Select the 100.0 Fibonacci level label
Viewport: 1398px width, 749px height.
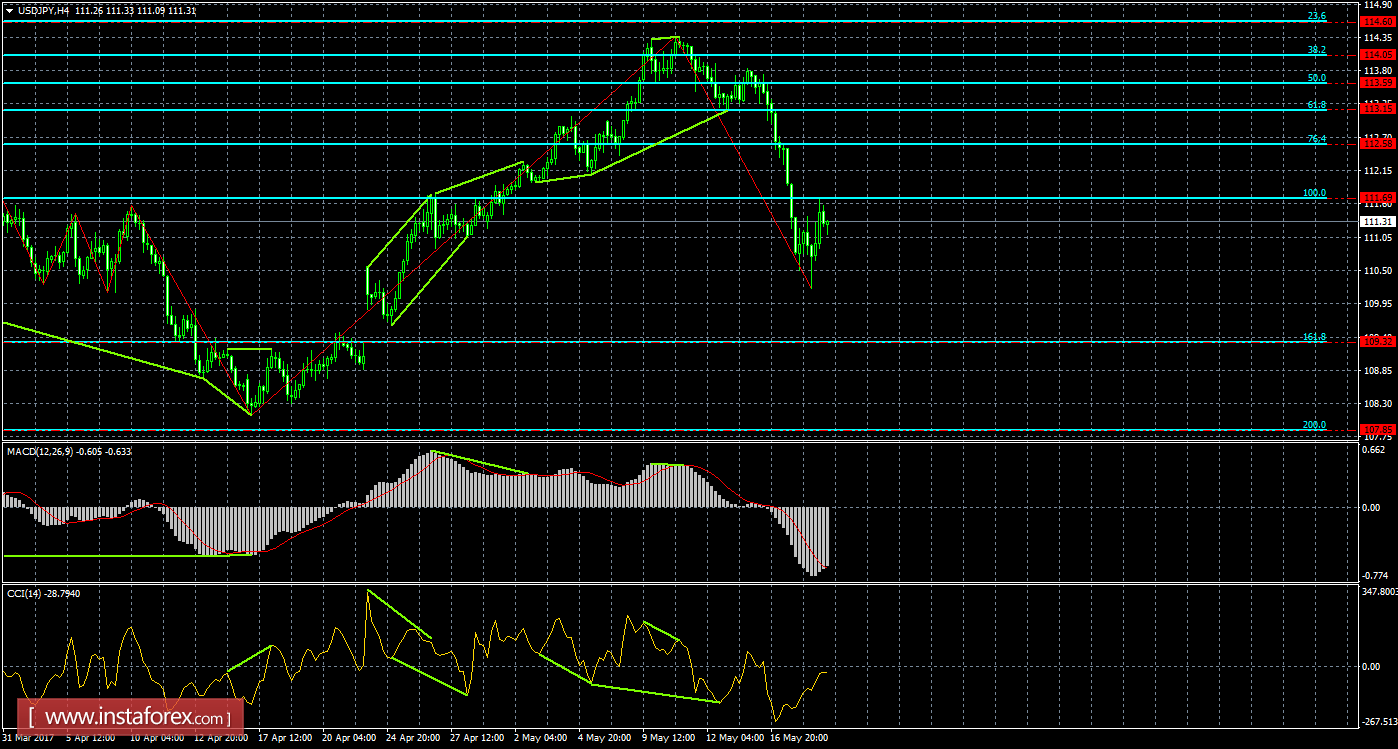pos(1313,193)
